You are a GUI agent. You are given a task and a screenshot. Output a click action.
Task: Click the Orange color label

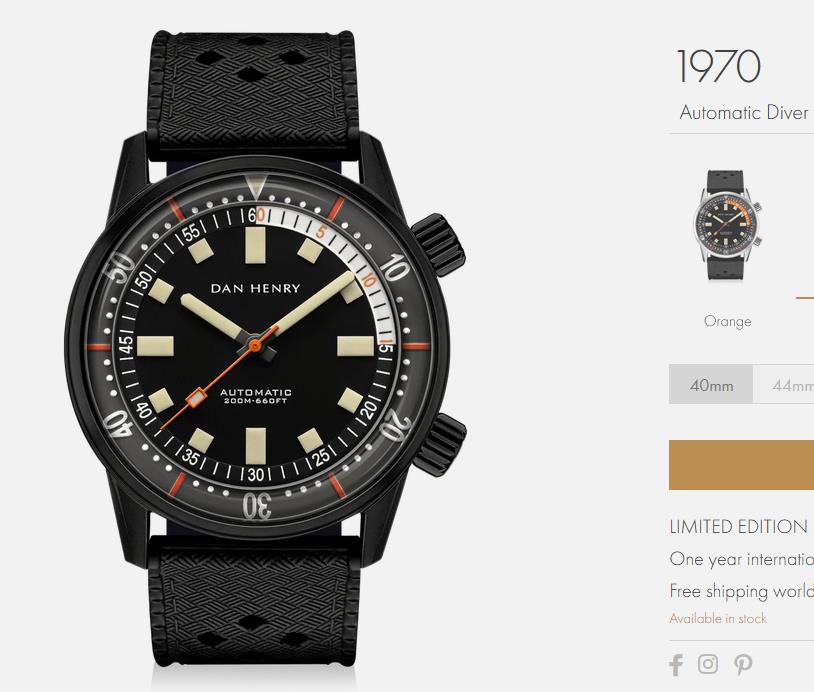click(x=727, y=321)
